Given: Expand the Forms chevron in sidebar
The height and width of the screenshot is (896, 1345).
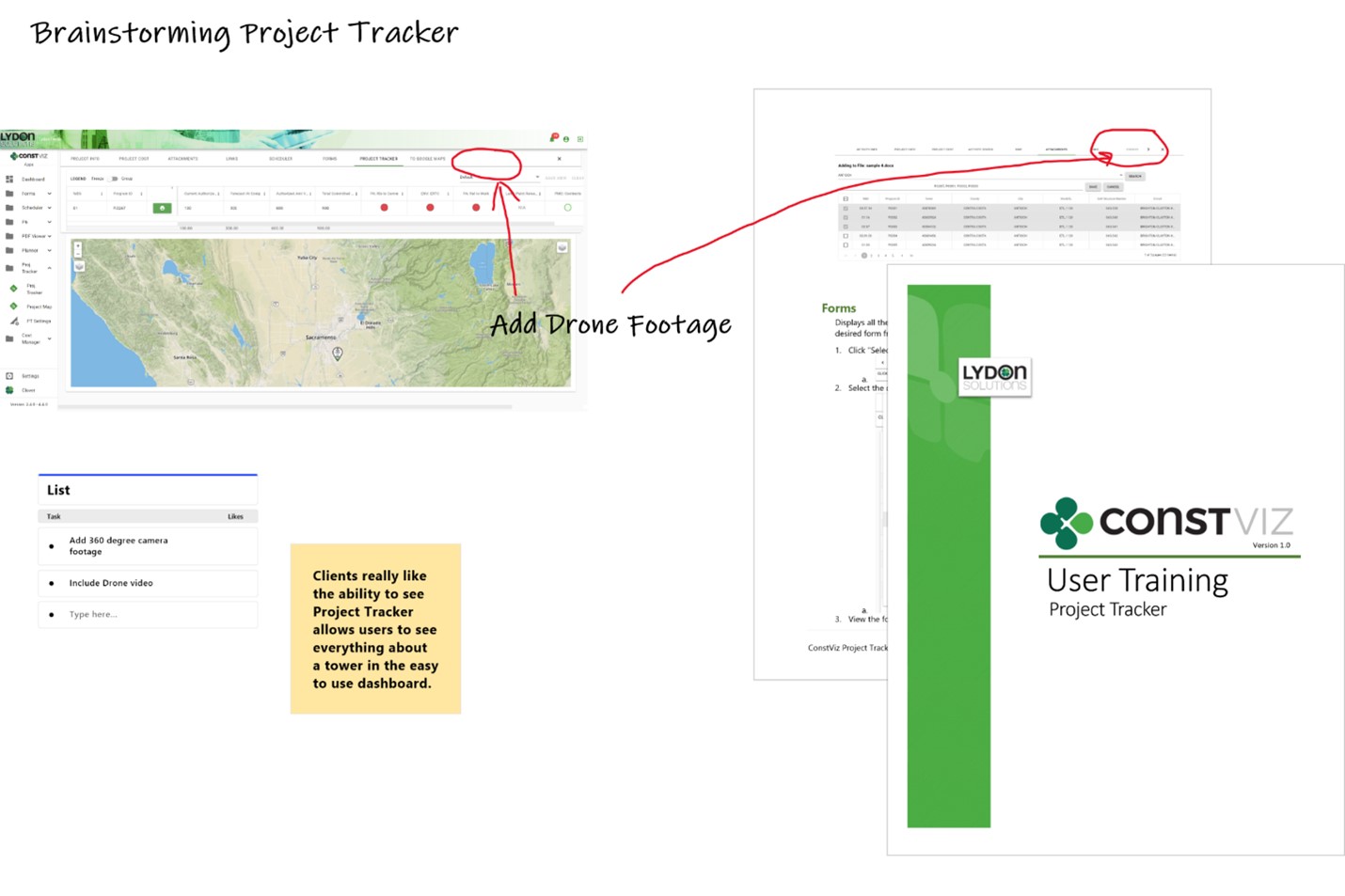Looking at the screenshot, I should click(x=49, y=194).
